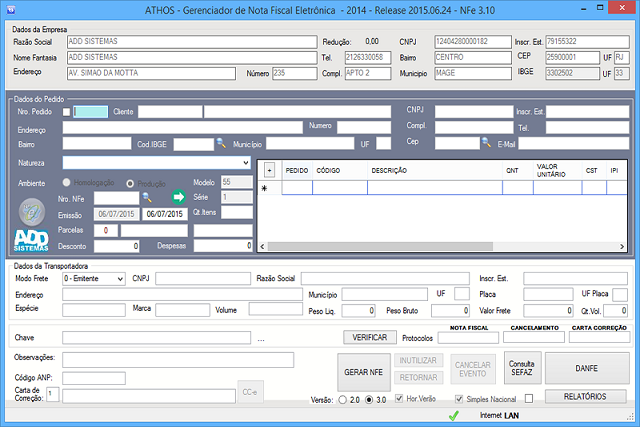Click the Carta de Correção text field

[x=149, y=396]
